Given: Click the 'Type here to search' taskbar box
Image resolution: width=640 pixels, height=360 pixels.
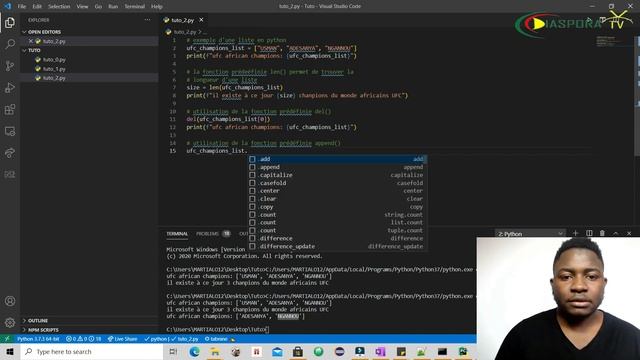Looking at the screenshot, I should click(92, 351).
